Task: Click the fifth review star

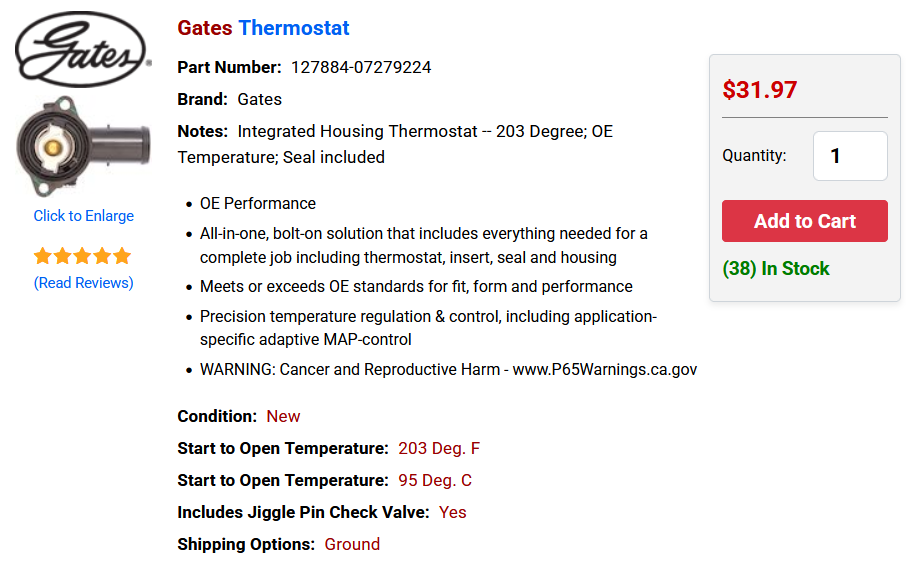Action: (122, 256)
